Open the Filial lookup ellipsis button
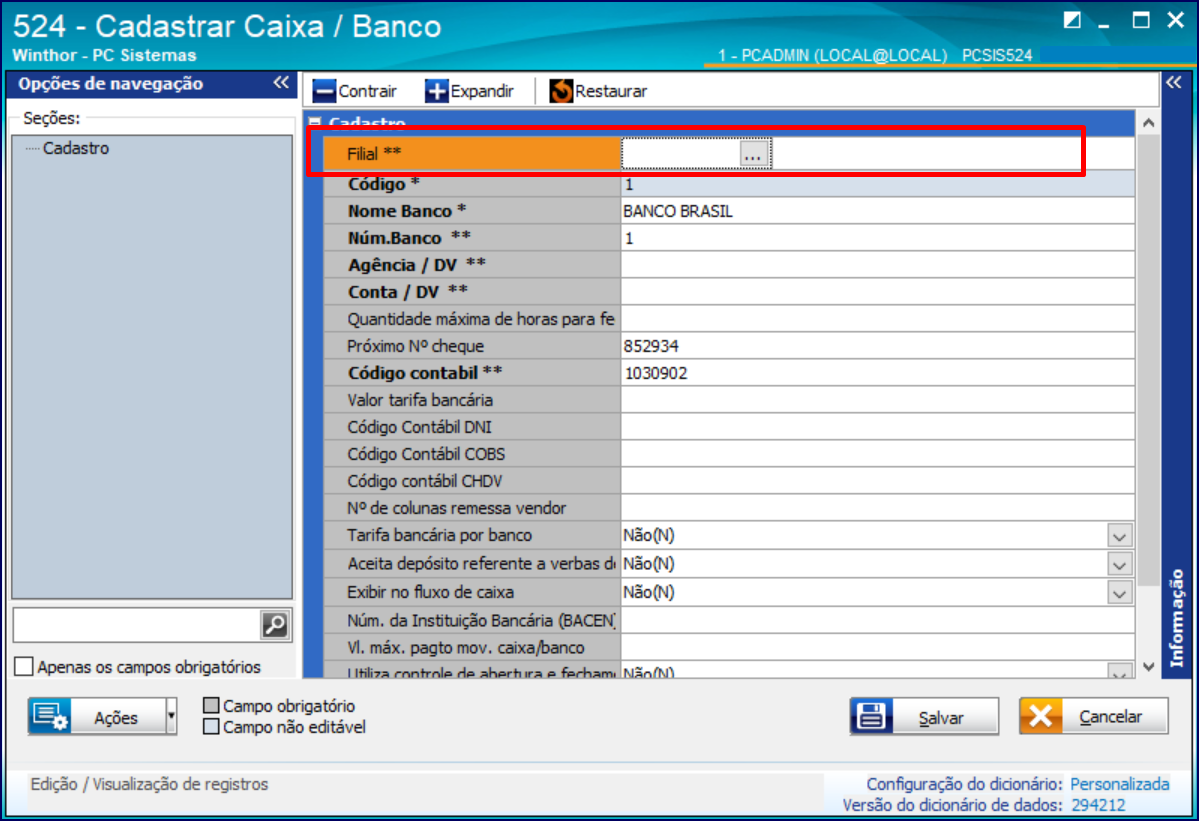This screenshot has width=1199, height=821. point(753,154)
